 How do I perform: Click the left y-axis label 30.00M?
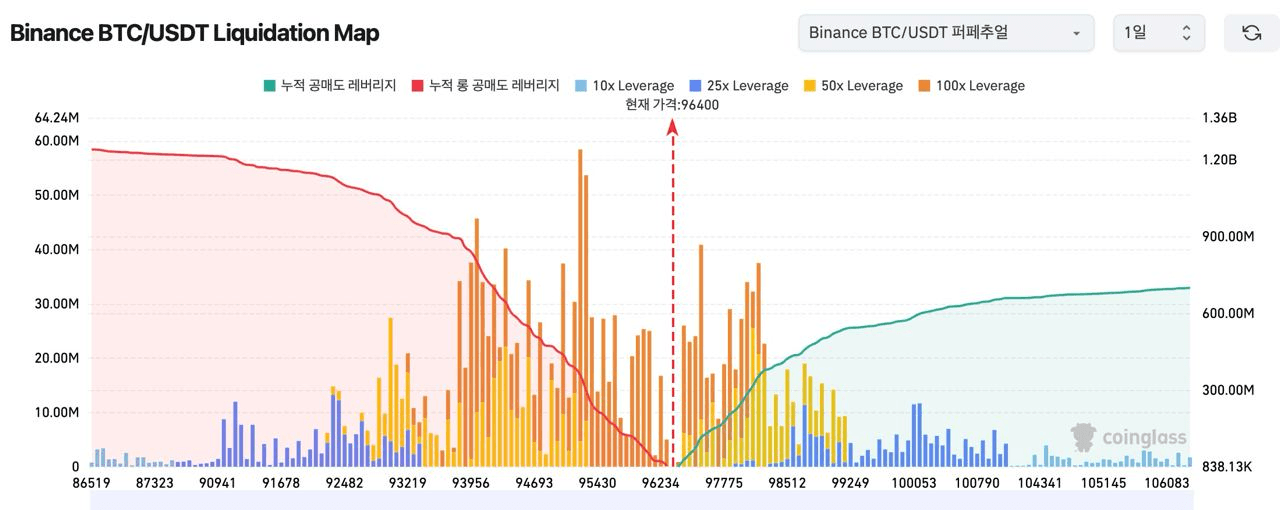[x=56, y=304]
